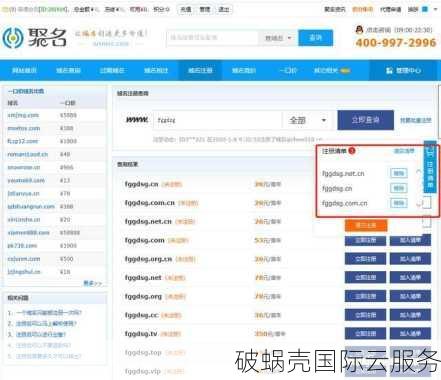
Task: Click the fggdsg.com.cn result domain name
Action: point(150,203)
